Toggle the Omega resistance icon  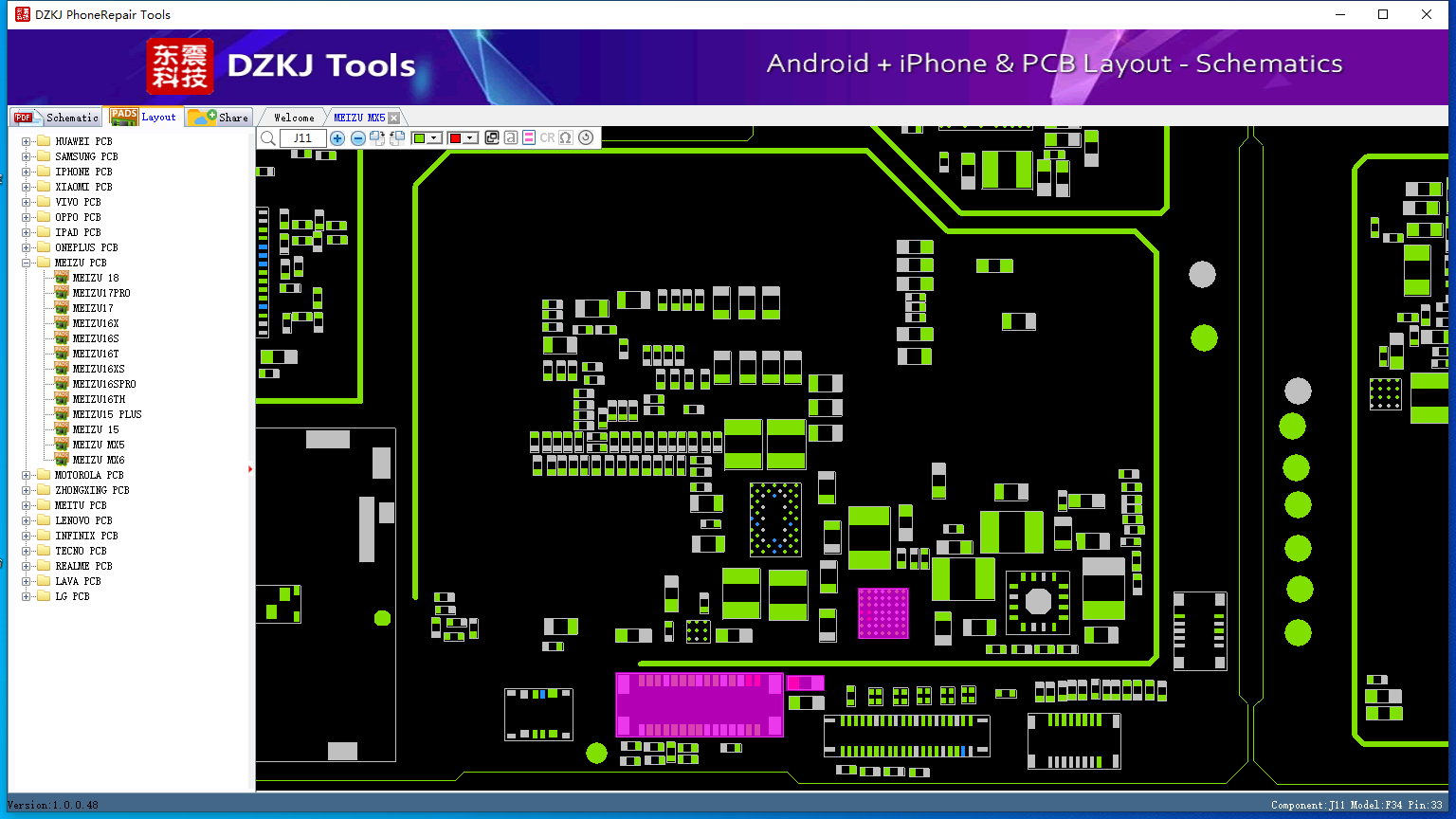(x=566, y=138)
